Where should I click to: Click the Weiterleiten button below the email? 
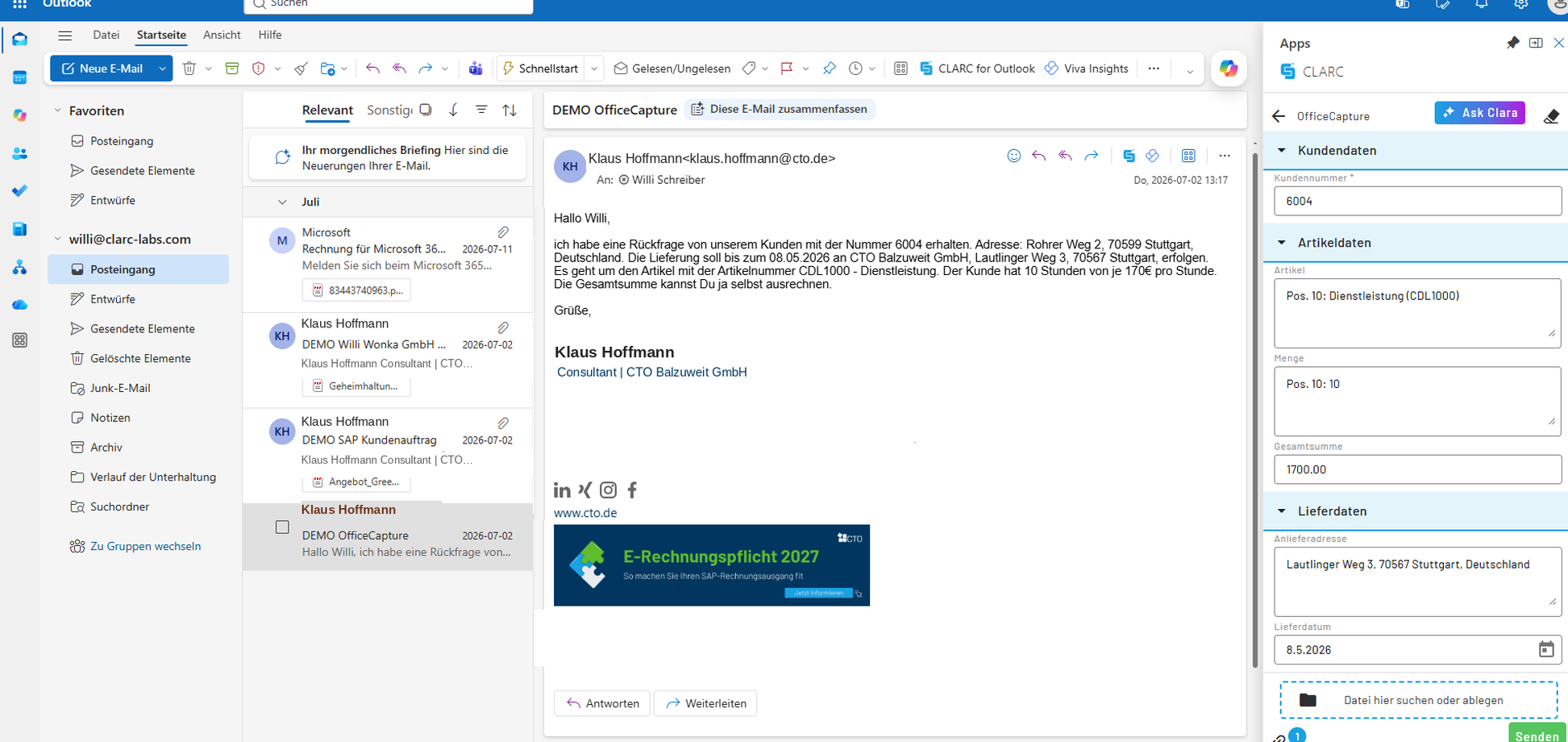click(705, 703)
